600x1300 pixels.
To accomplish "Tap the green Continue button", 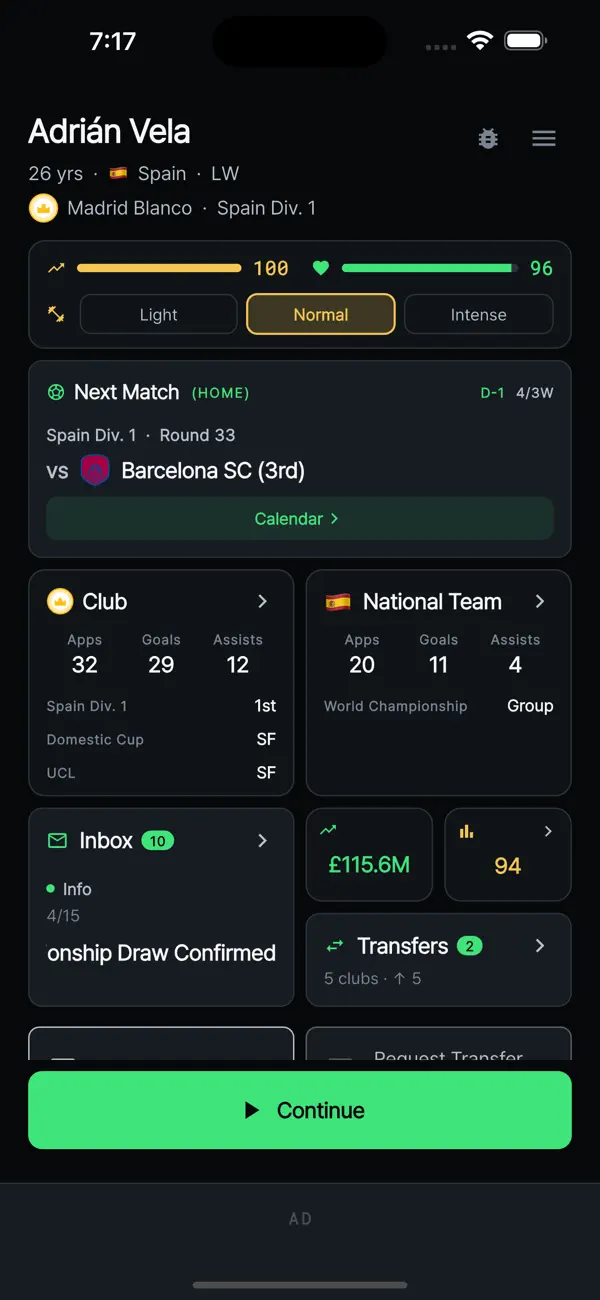I will coord(300,1110).
